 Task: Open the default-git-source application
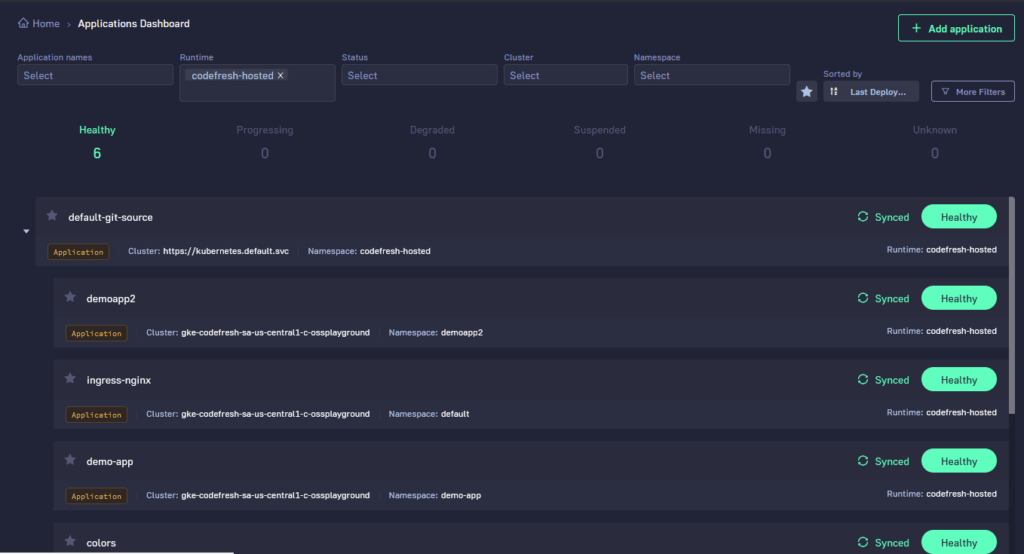[110, 217]
